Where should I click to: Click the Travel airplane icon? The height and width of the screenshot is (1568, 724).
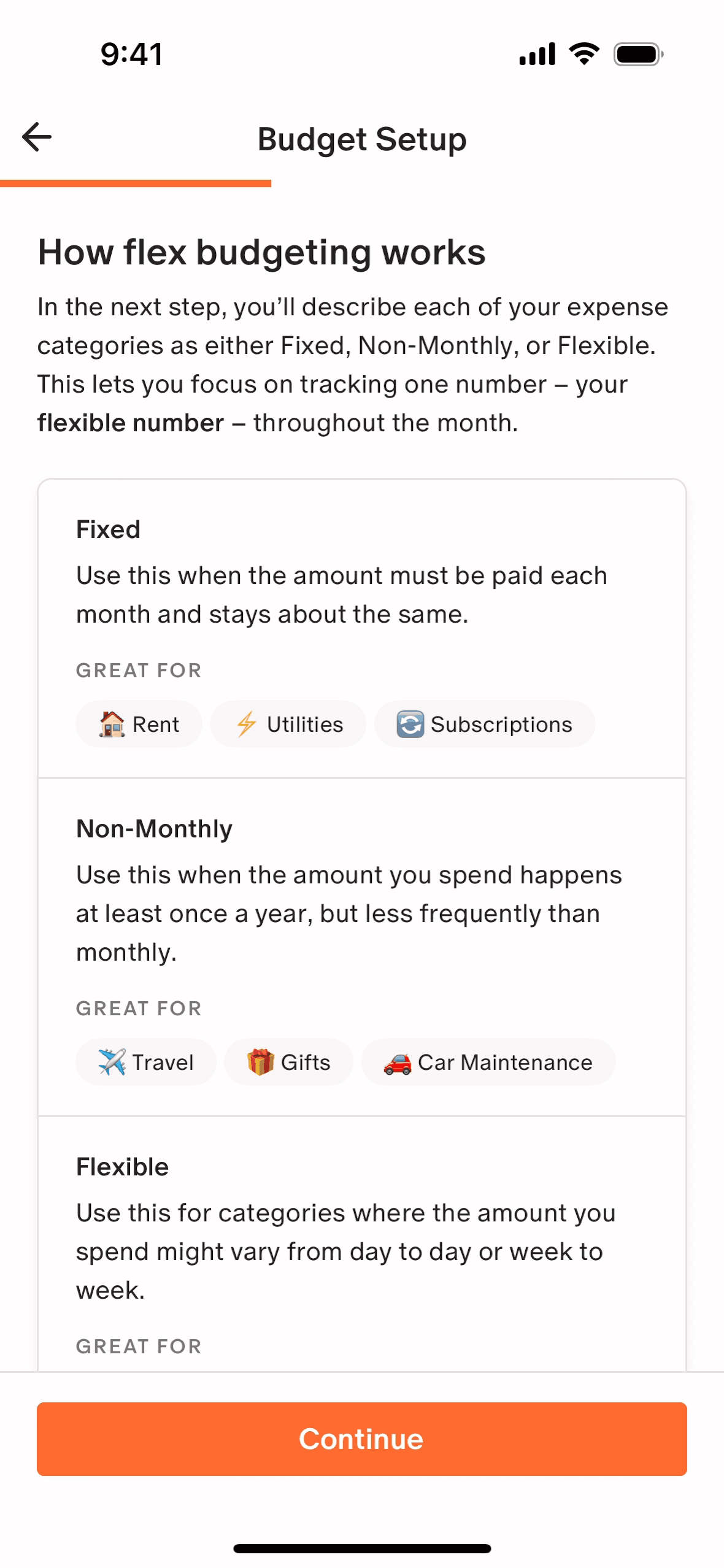(112, 1063)
